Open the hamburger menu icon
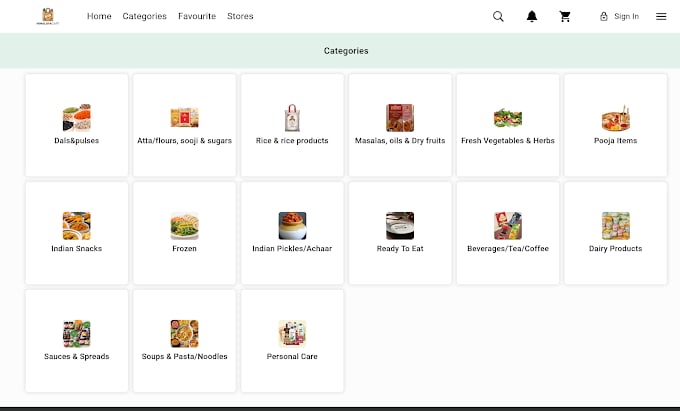 661,16
